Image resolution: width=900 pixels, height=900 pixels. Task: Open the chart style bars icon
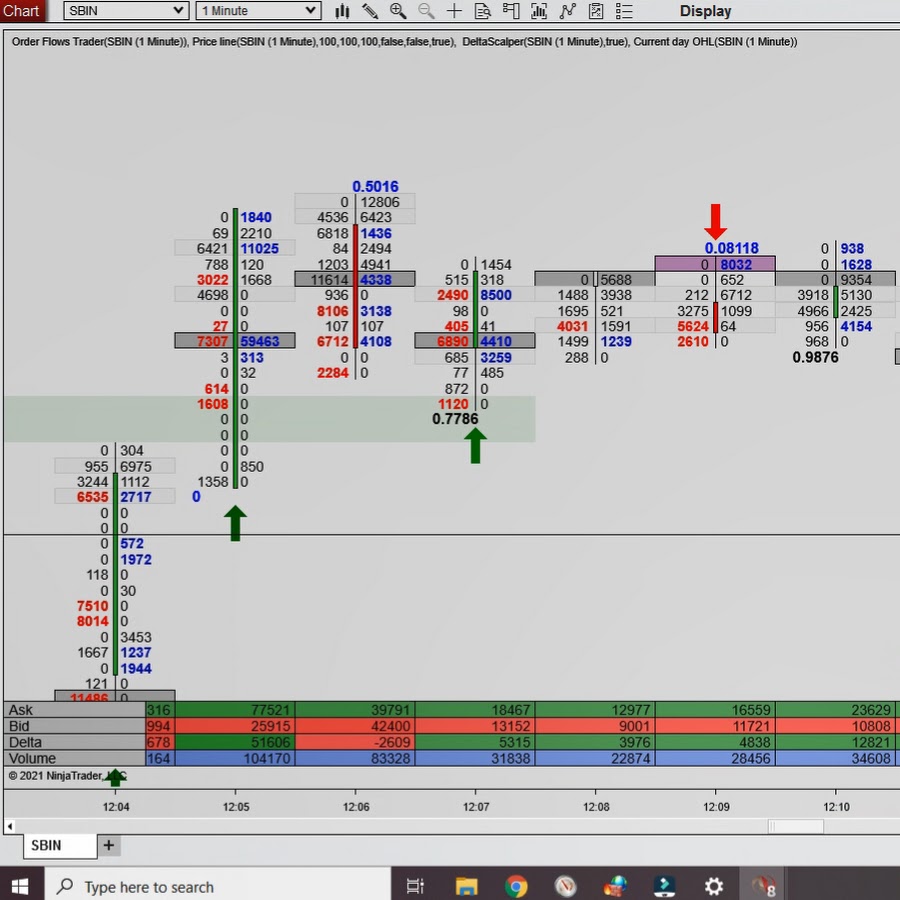(x=342, y=11)
